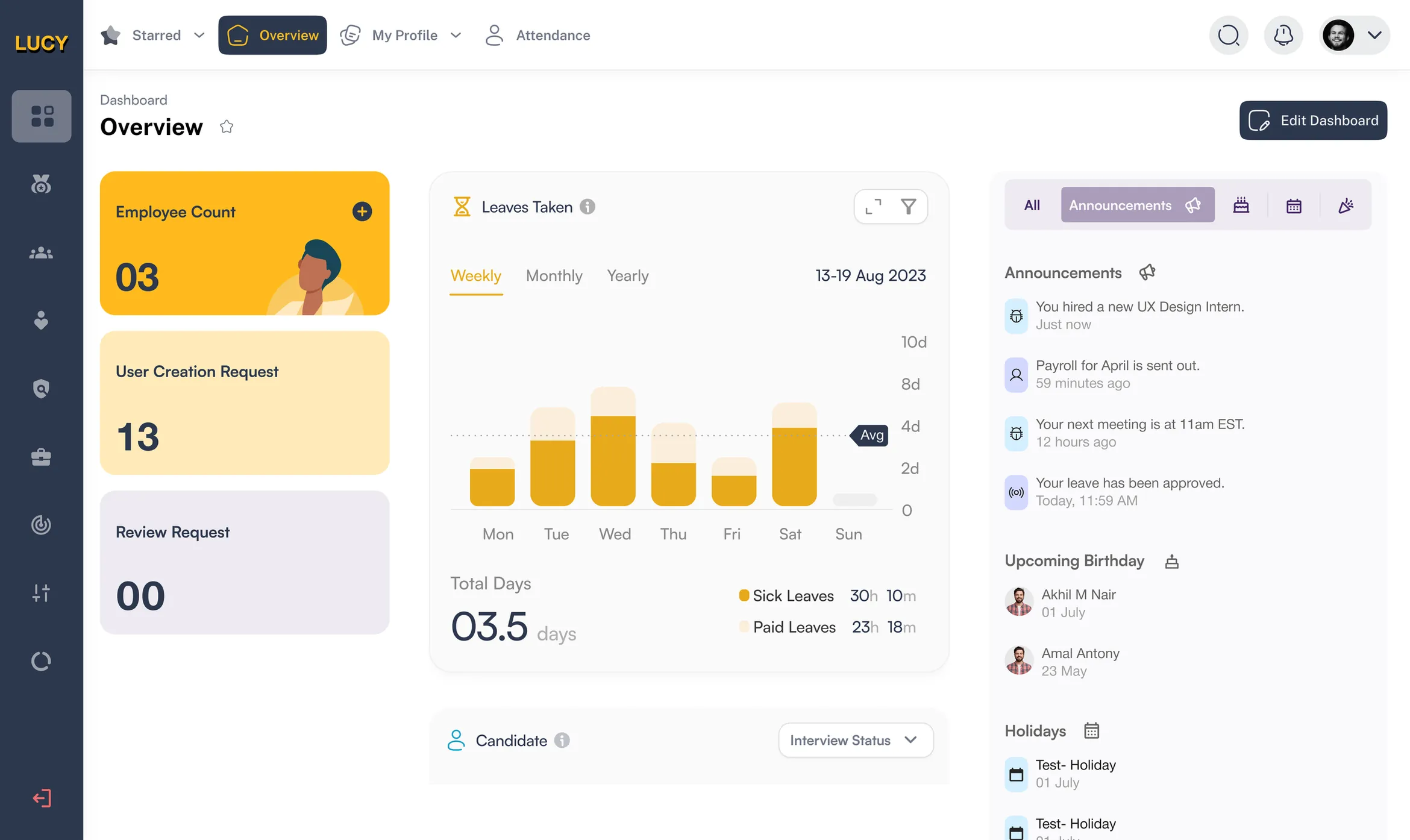
Task: Open the user avatar account menu
Action: (x=1354, y=35)
